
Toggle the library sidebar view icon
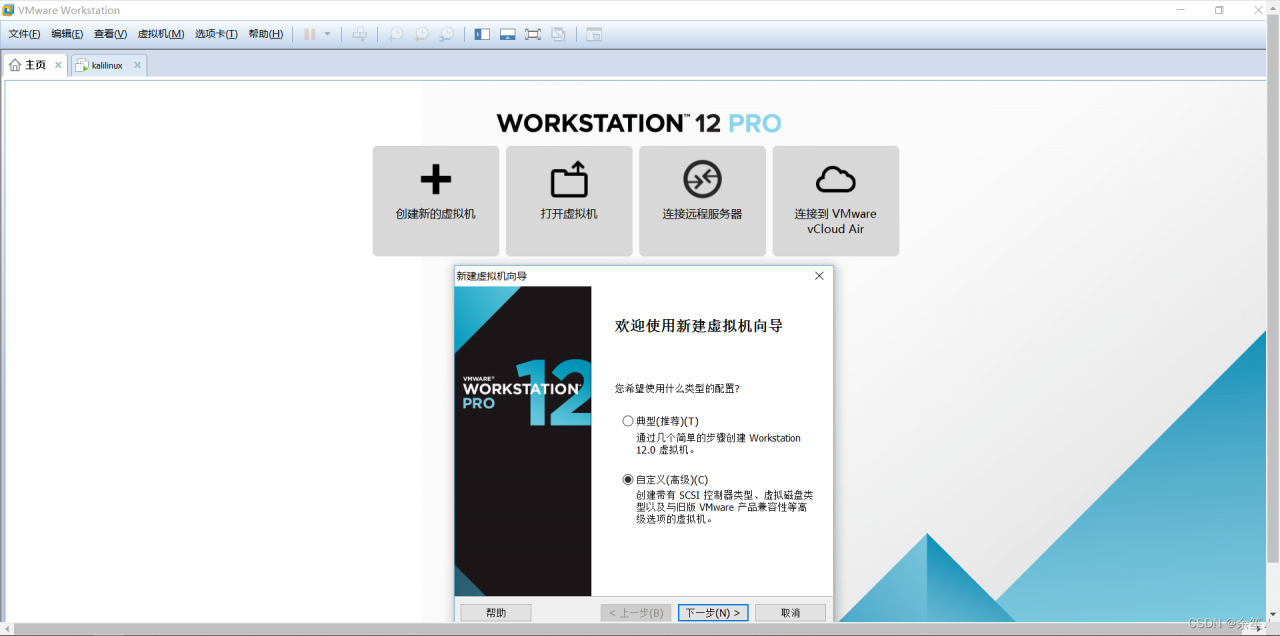click(482, 34)
